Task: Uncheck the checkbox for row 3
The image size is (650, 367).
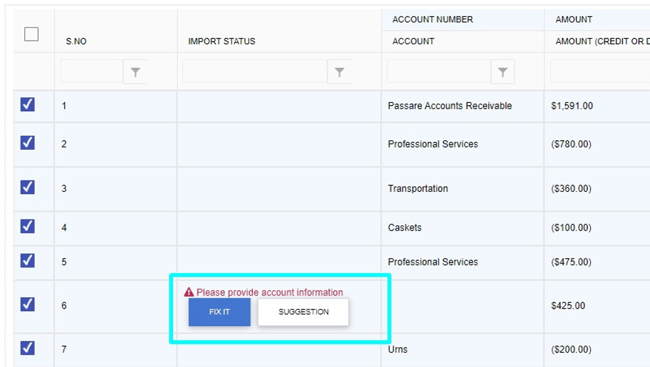Action: pyautogui.click(x=27, y=187)
